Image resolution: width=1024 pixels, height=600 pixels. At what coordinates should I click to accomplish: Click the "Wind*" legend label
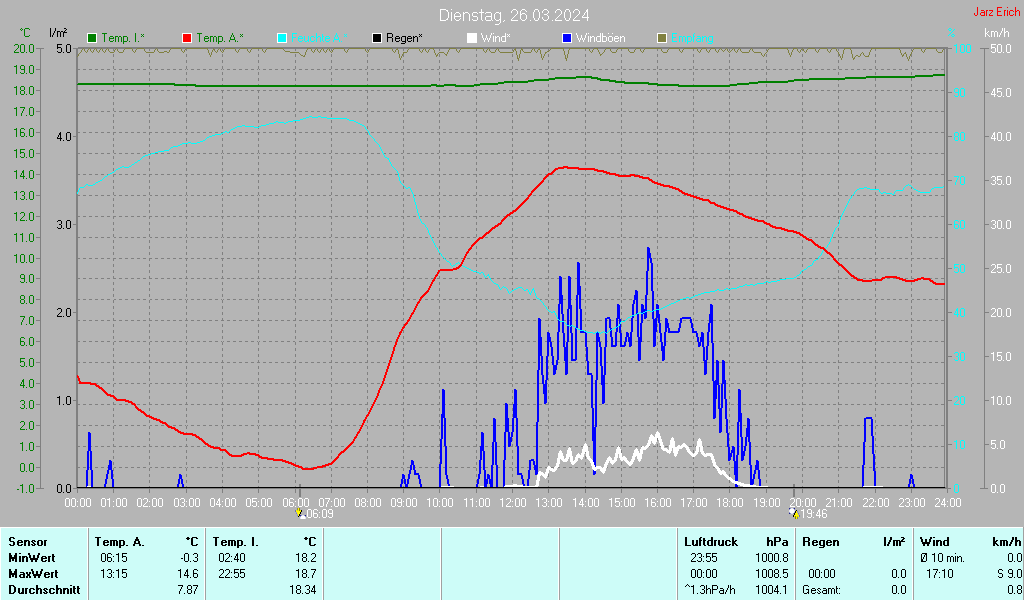(495, 38)
